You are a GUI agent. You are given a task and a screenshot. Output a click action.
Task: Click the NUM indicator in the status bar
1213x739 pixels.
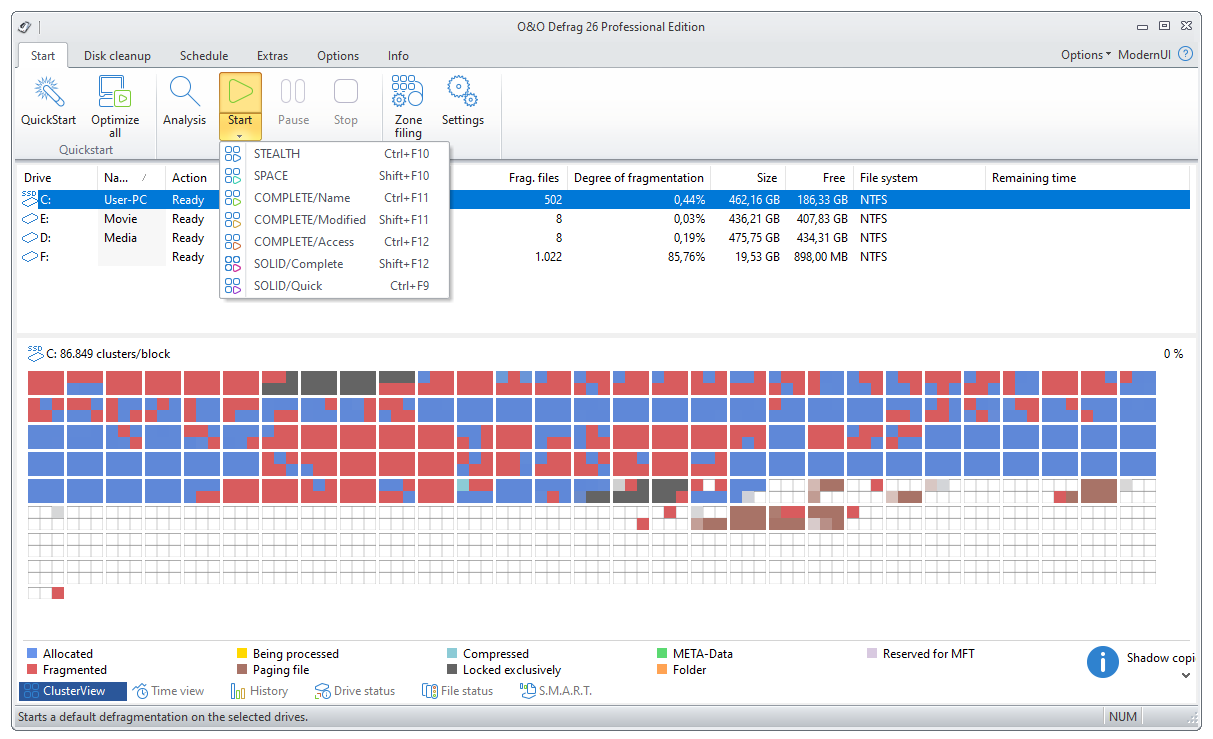pyautogui.click(x=1123, y=717)
